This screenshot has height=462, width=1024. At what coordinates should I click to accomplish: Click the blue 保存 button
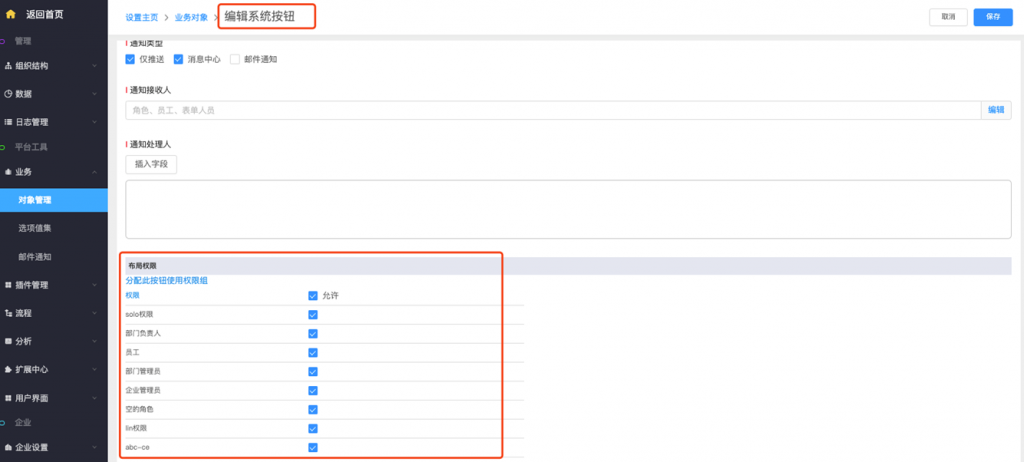(992, 17)
